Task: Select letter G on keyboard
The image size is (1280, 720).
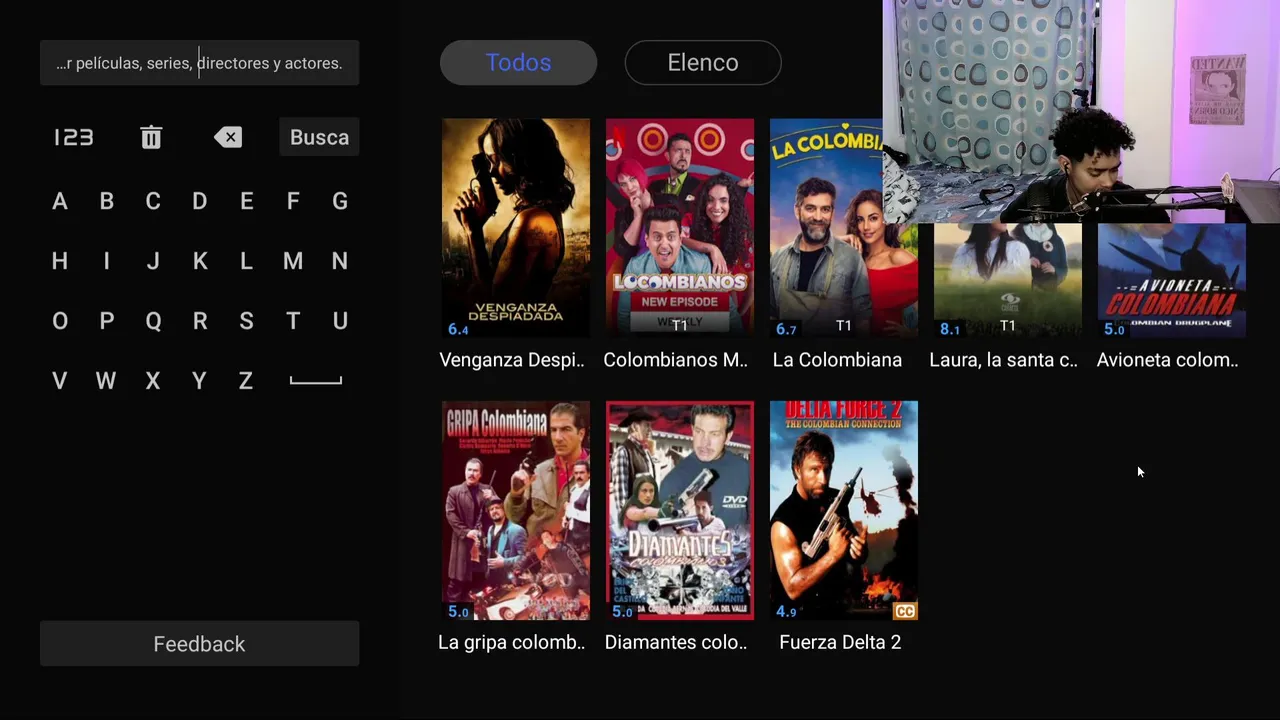Action: click(x=340, y=201)
